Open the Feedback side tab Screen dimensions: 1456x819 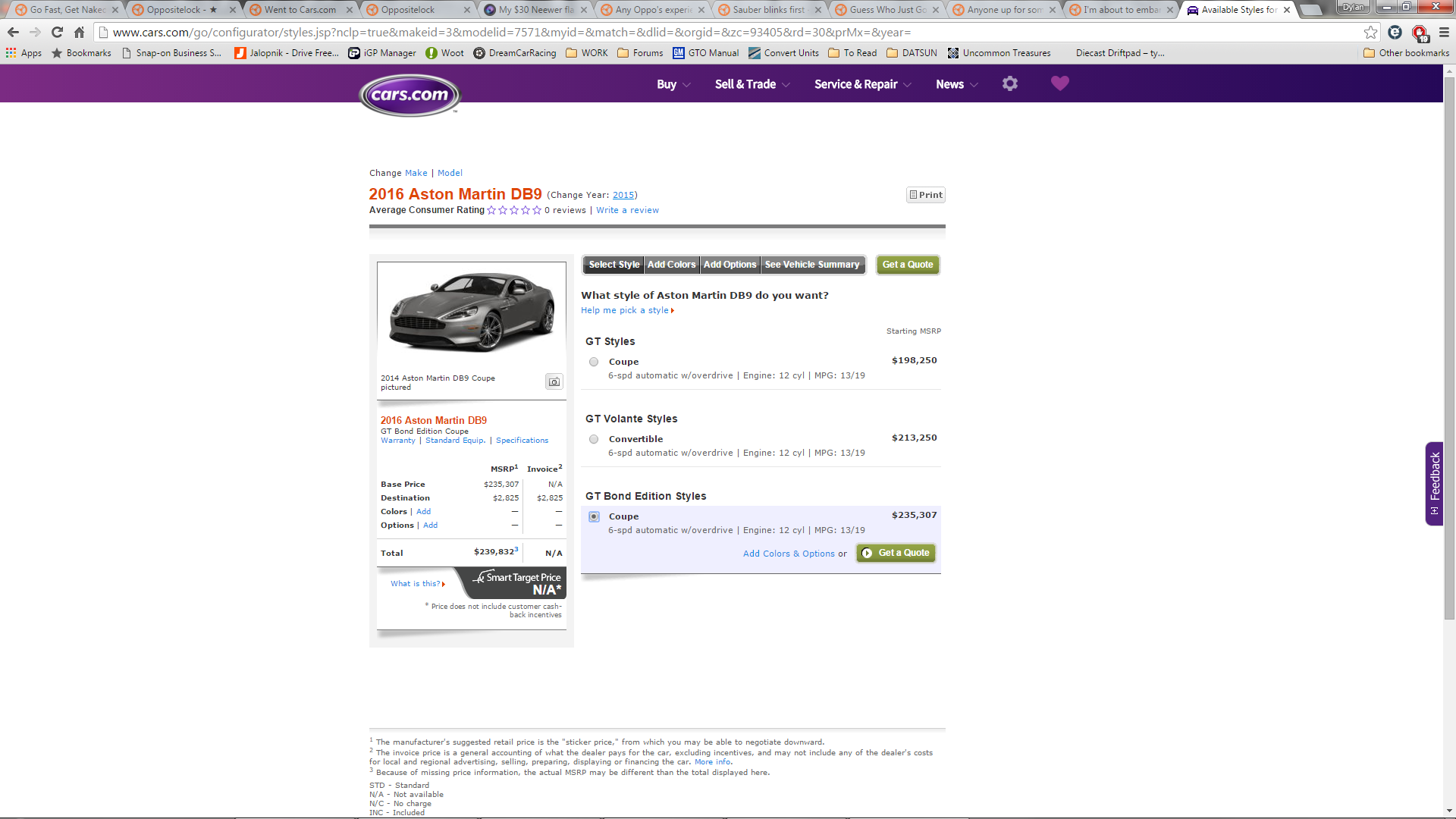pos(1434,483)
